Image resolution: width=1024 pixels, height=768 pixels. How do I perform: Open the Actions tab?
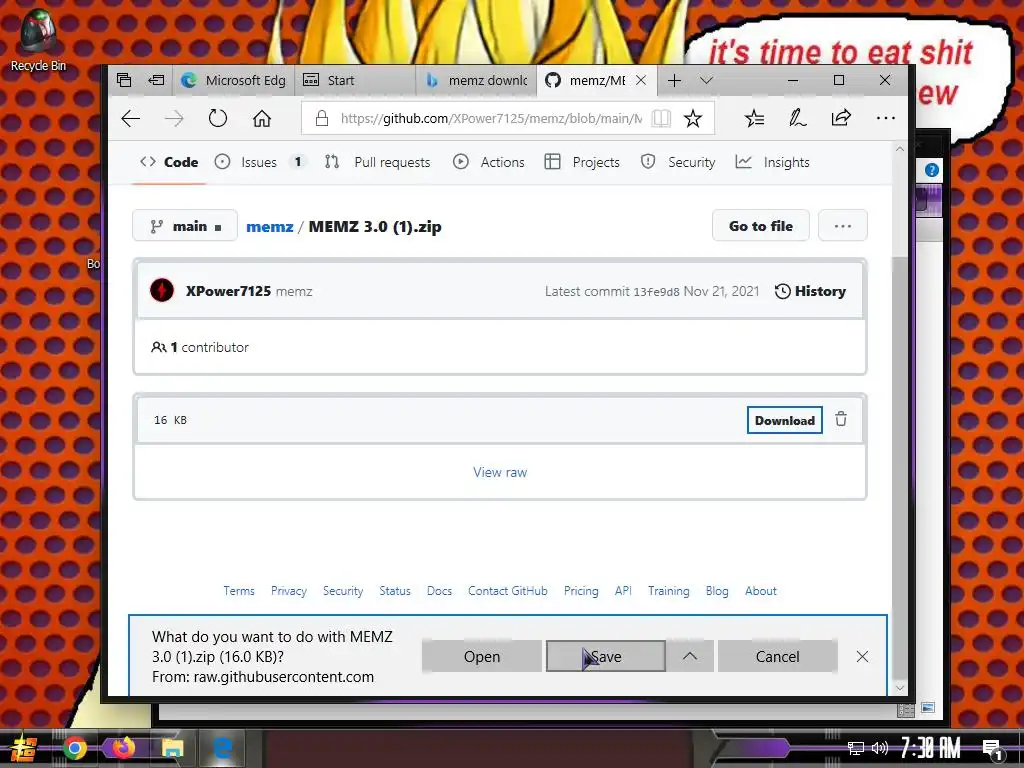pyautogui.click(x=488, y=162)
